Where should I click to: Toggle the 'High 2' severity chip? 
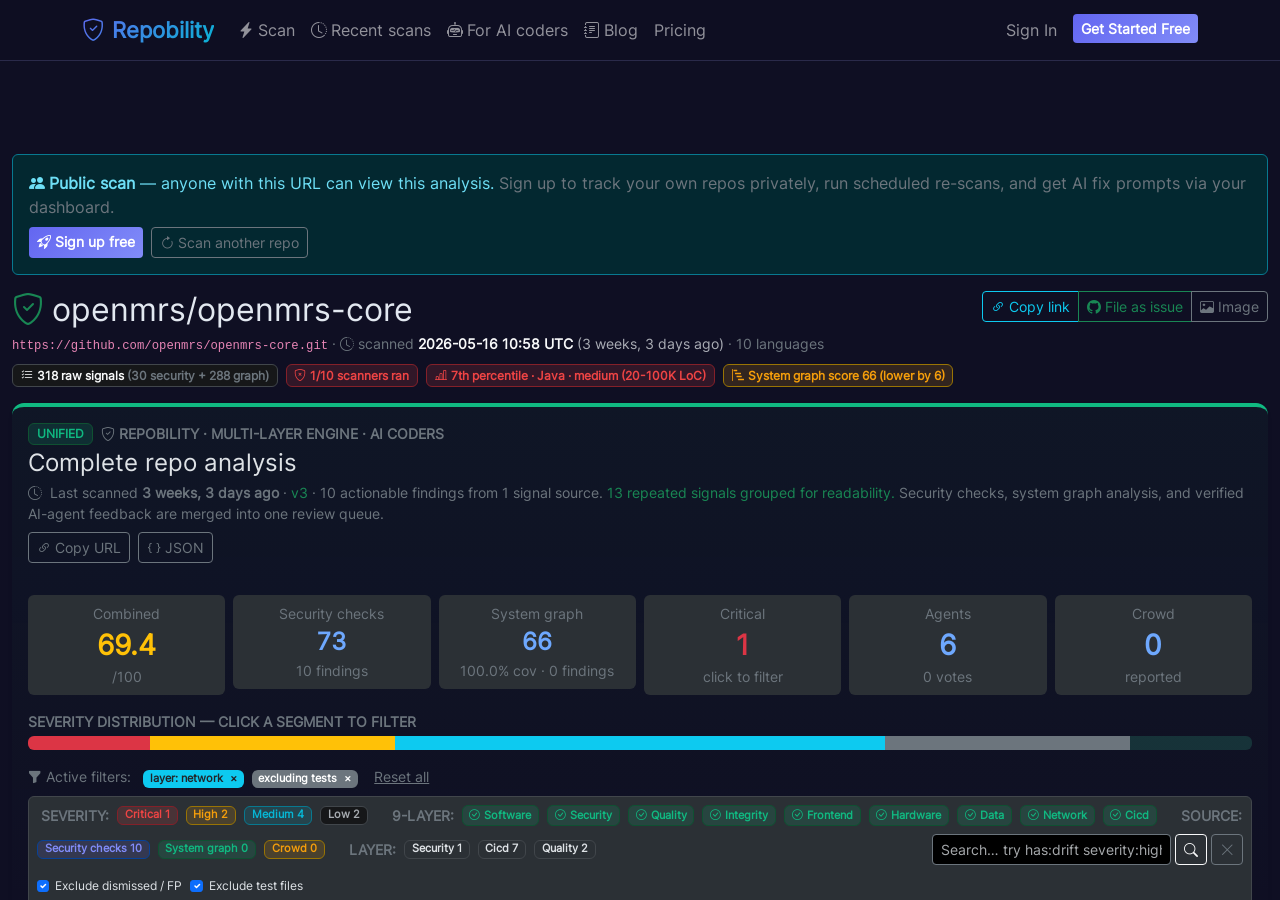[211, 815]
